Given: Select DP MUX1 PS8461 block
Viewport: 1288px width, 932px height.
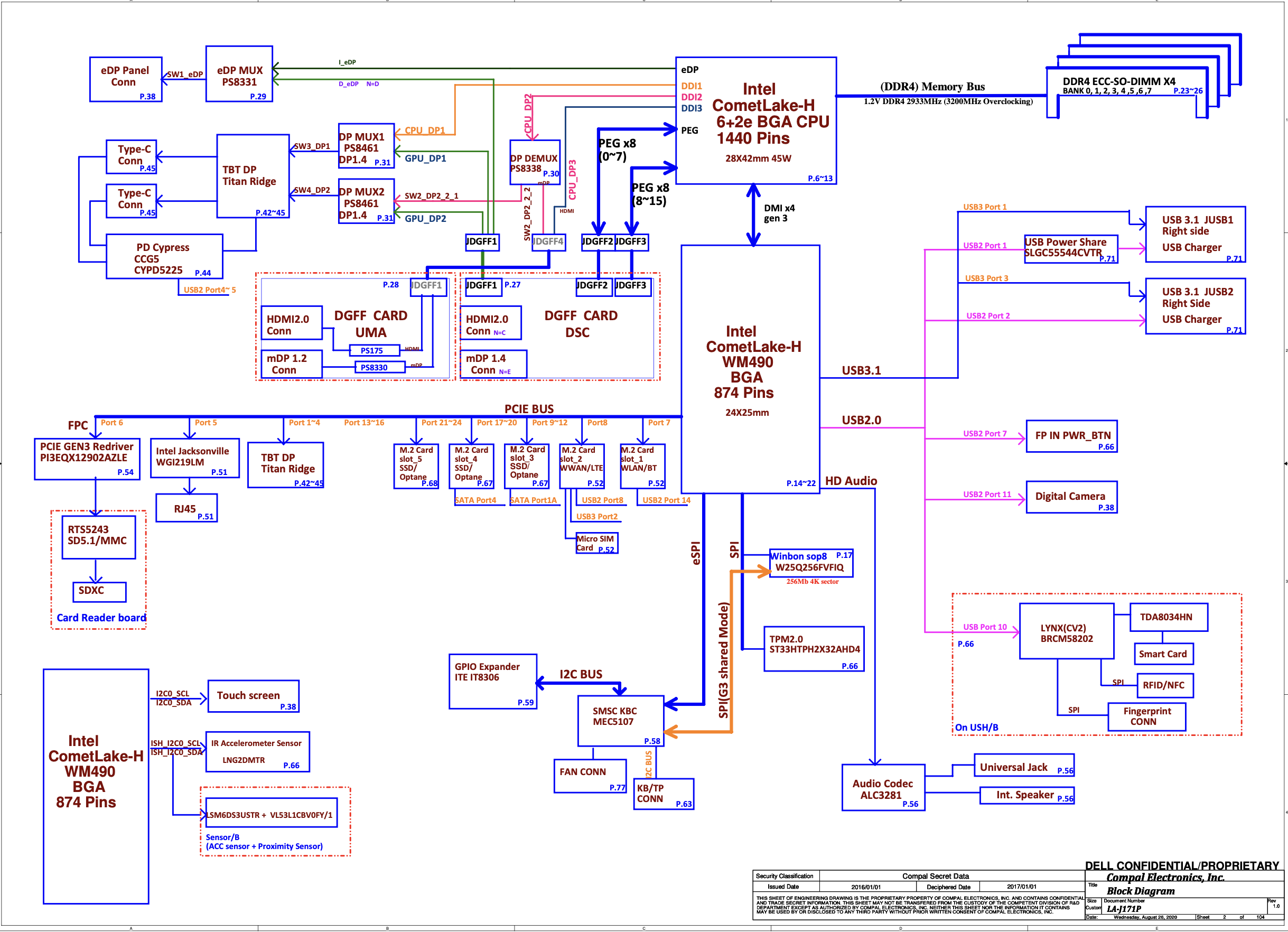Looking at the screenshot, I should 366,146.
